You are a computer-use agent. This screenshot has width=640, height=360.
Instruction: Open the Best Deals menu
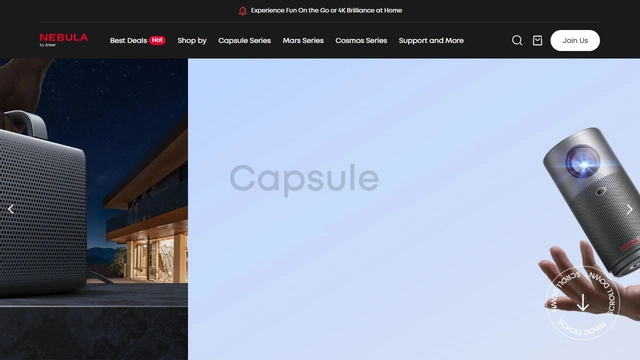pos(128,40)
